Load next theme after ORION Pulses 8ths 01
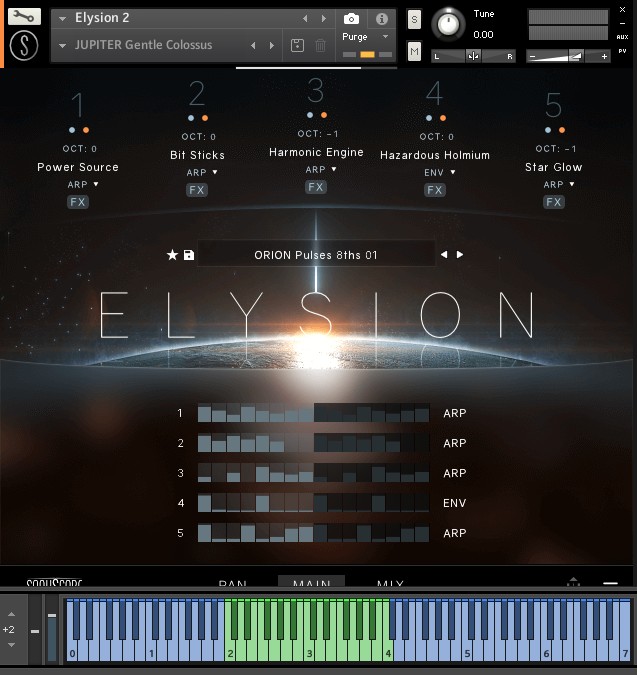Screen dimensions: 637x675 [x=460, y=254]
